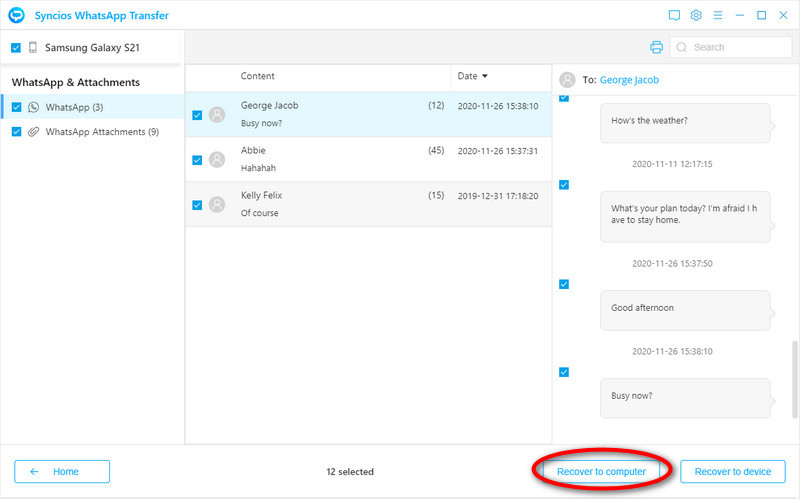Screen dimensions: 800x499
Task: Sort by Date column arrow
Action: coord(485,76)
